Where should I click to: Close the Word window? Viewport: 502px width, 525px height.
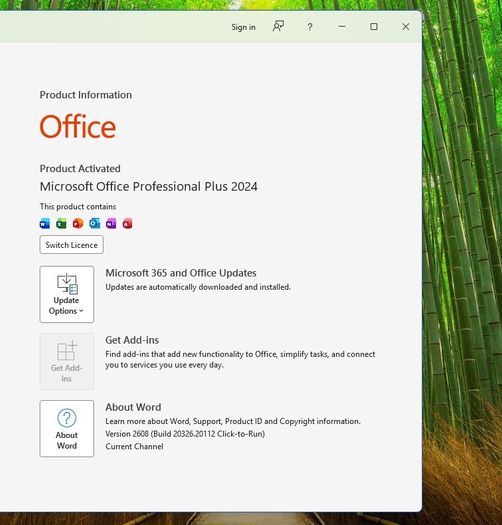pos(406,26)
